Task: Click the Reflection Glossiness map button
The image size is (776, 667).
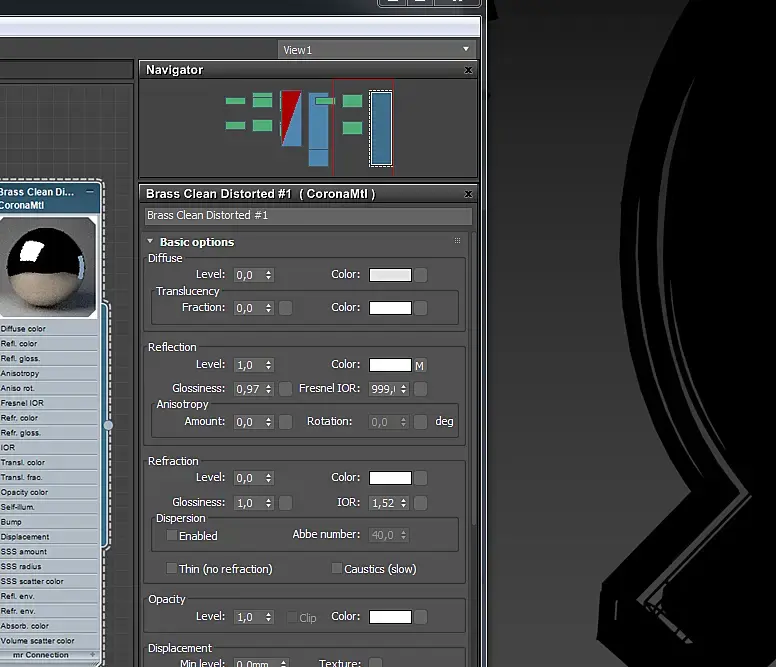Action: pyautogui.click(x=286, y=389)
